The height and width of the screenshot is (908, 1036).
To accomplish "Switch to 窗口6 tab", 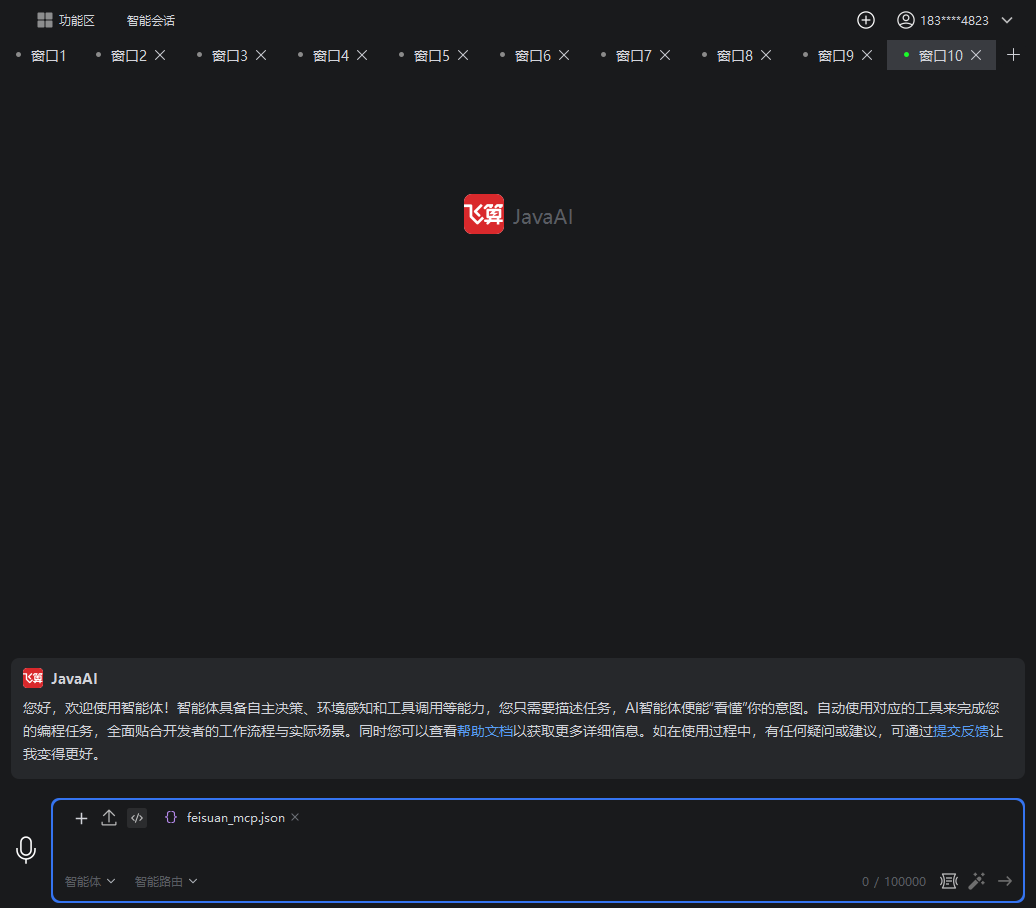I will pos(533,56).
